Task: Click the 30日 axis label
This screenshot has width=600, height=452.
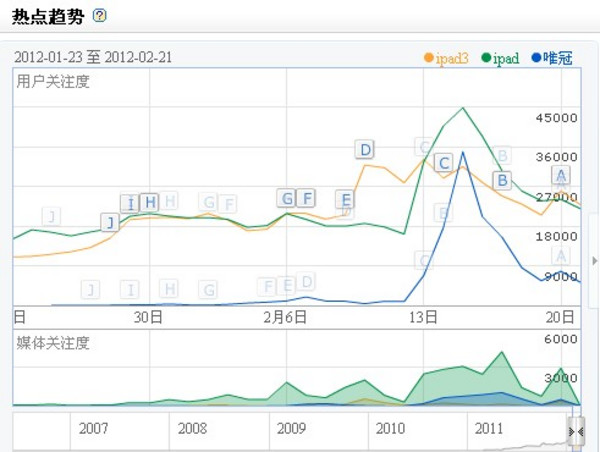Action: (x=148, y=317)
